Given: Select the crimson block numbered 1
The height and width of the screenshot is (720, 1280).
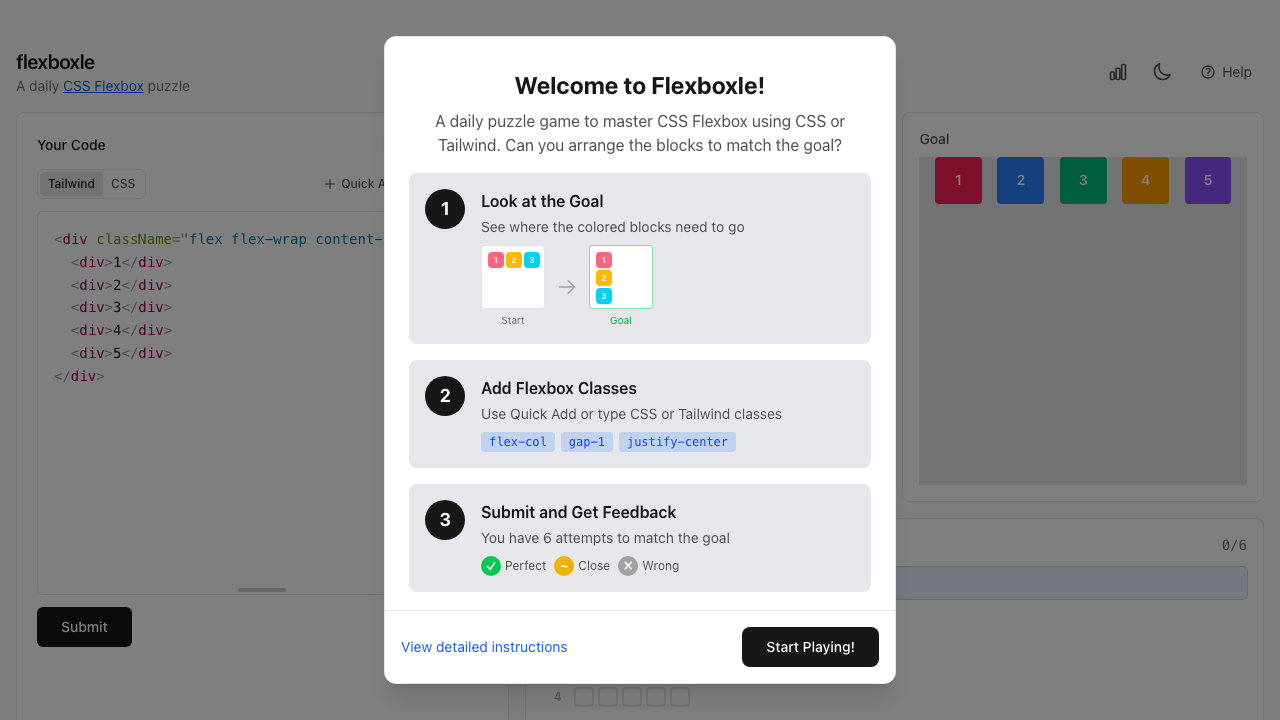Looking at the screenshot, I should point(957,180).
